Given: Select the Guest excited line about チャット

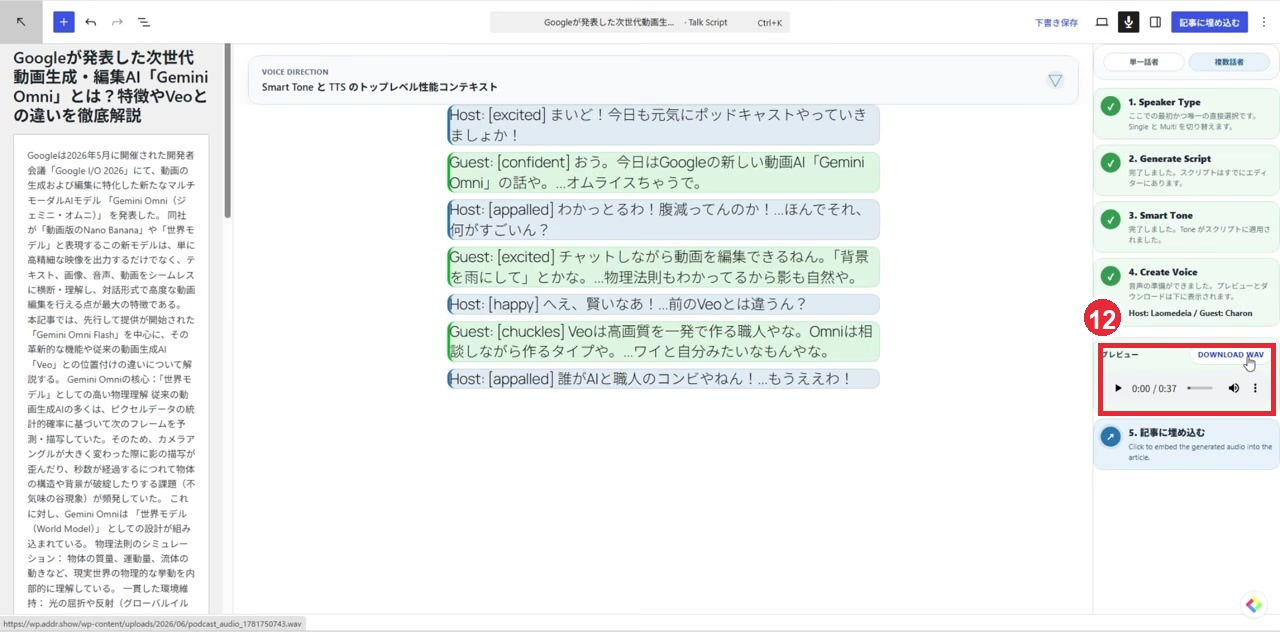Looking at the screenshot, I should tap(664, 267).
